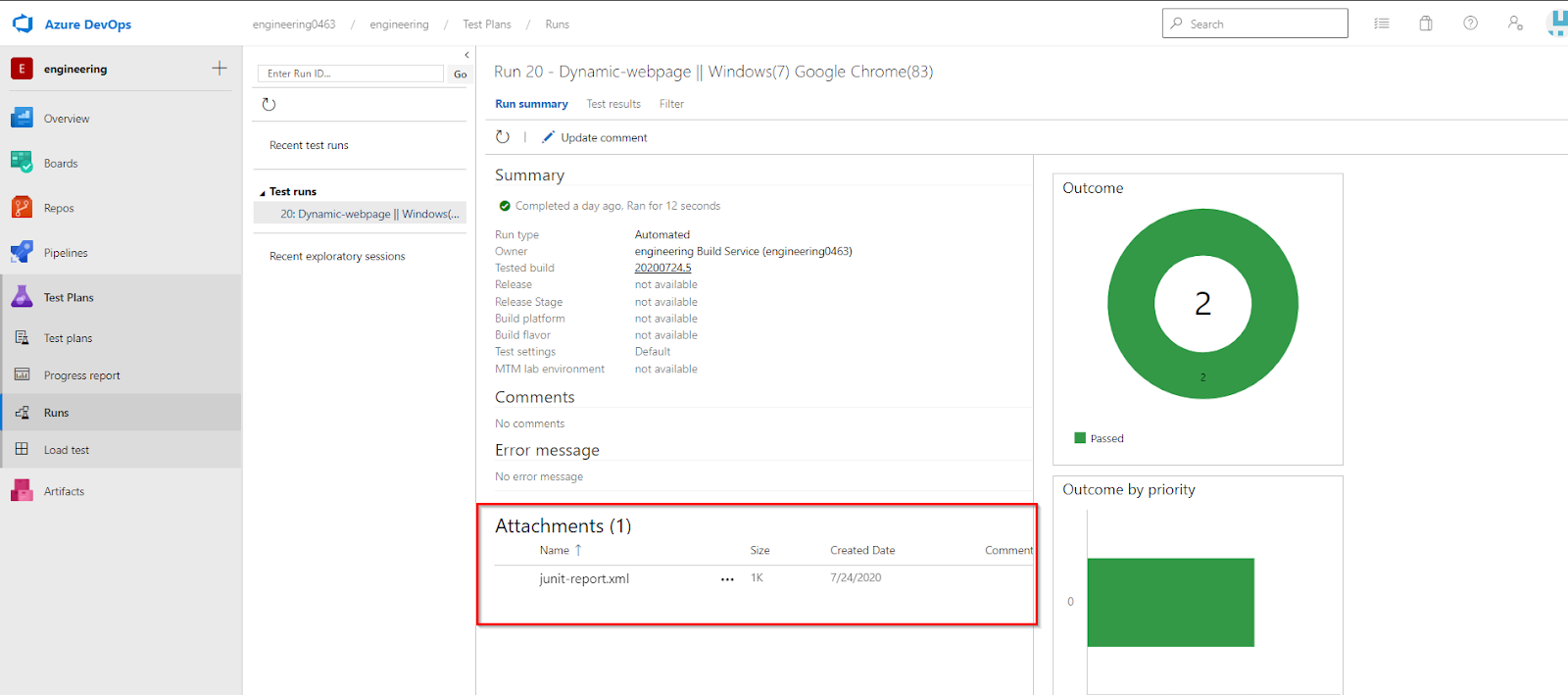Open the Test Plans hub icon
Image resolution: width=1568 pixels, height=695 pixels.
coord(22,297)
